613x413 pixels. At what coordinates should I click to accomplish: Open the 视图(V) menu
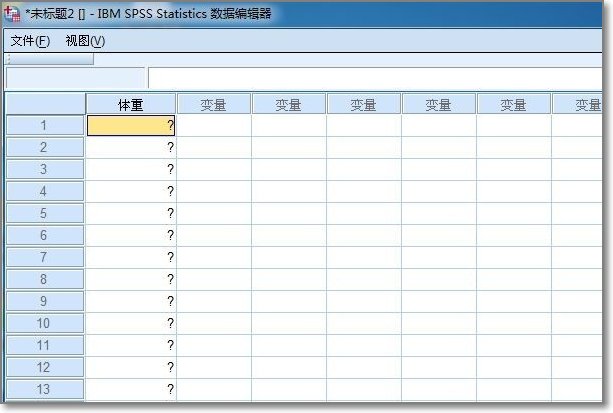pyautogui.click(x=85, y=41)
